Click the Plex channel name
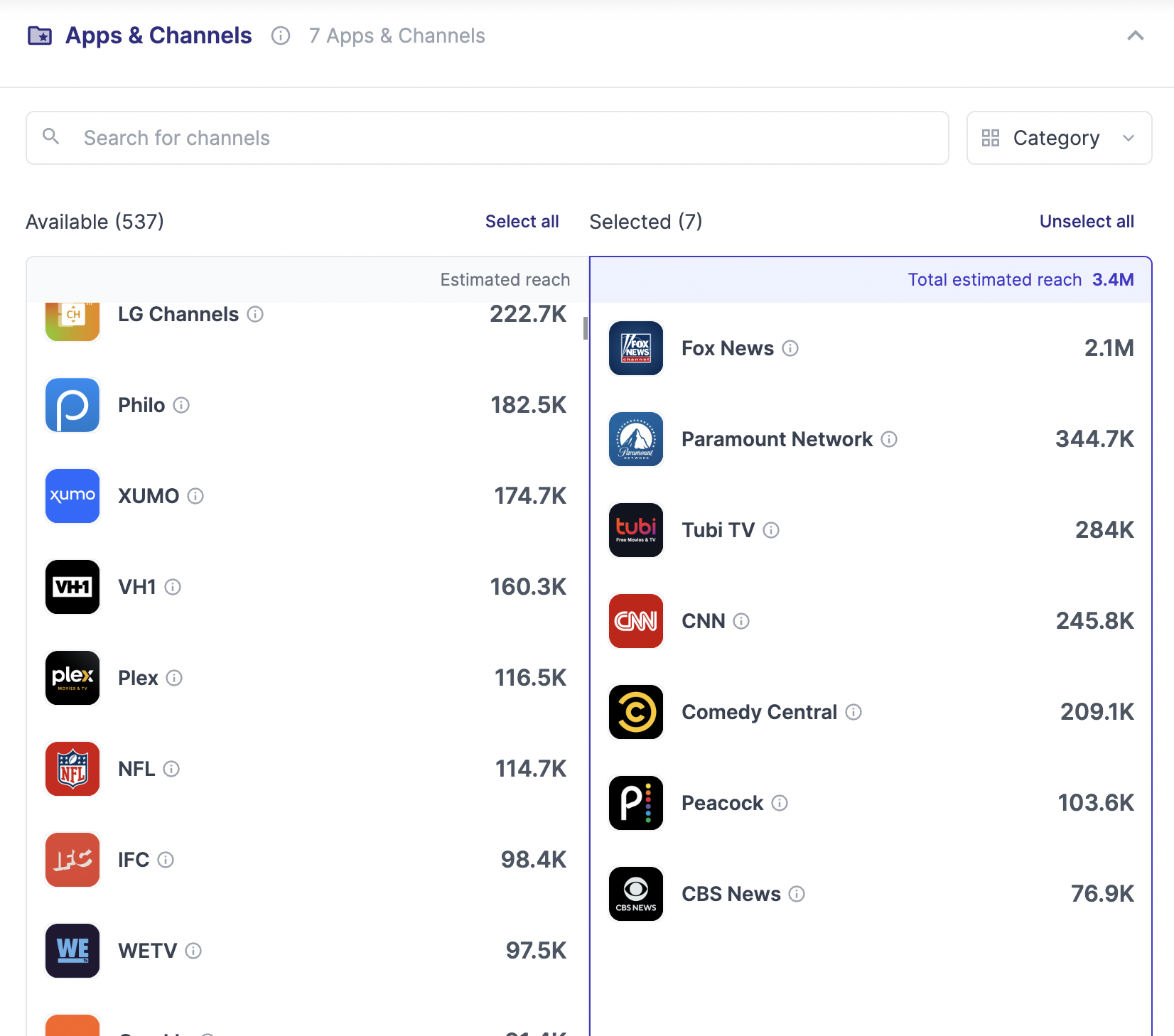Screen dimensions: 1174x1036 click(x=138, y=678)
